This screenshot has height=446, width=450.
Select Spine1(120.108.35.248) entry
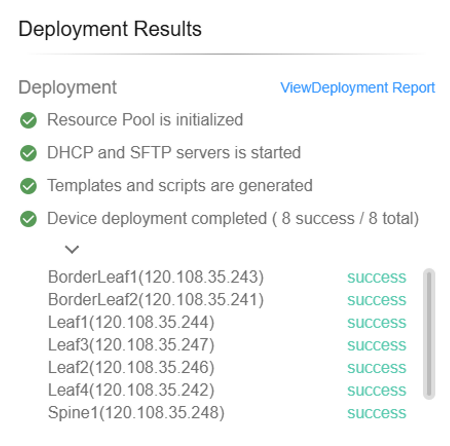click(x=136, y=413)
